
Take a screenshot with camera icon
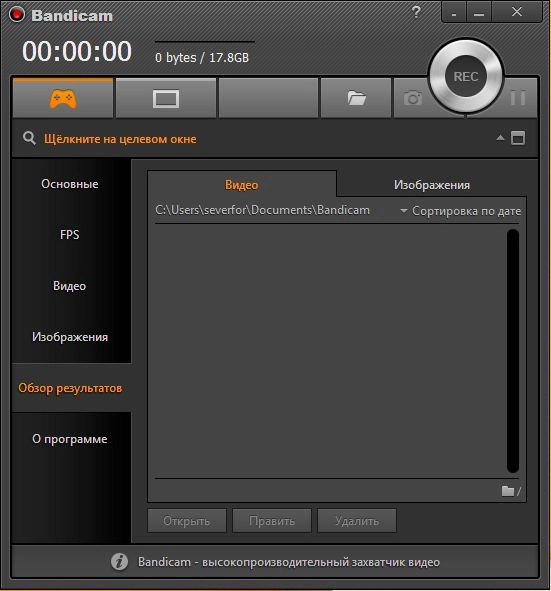coord(413,98)
